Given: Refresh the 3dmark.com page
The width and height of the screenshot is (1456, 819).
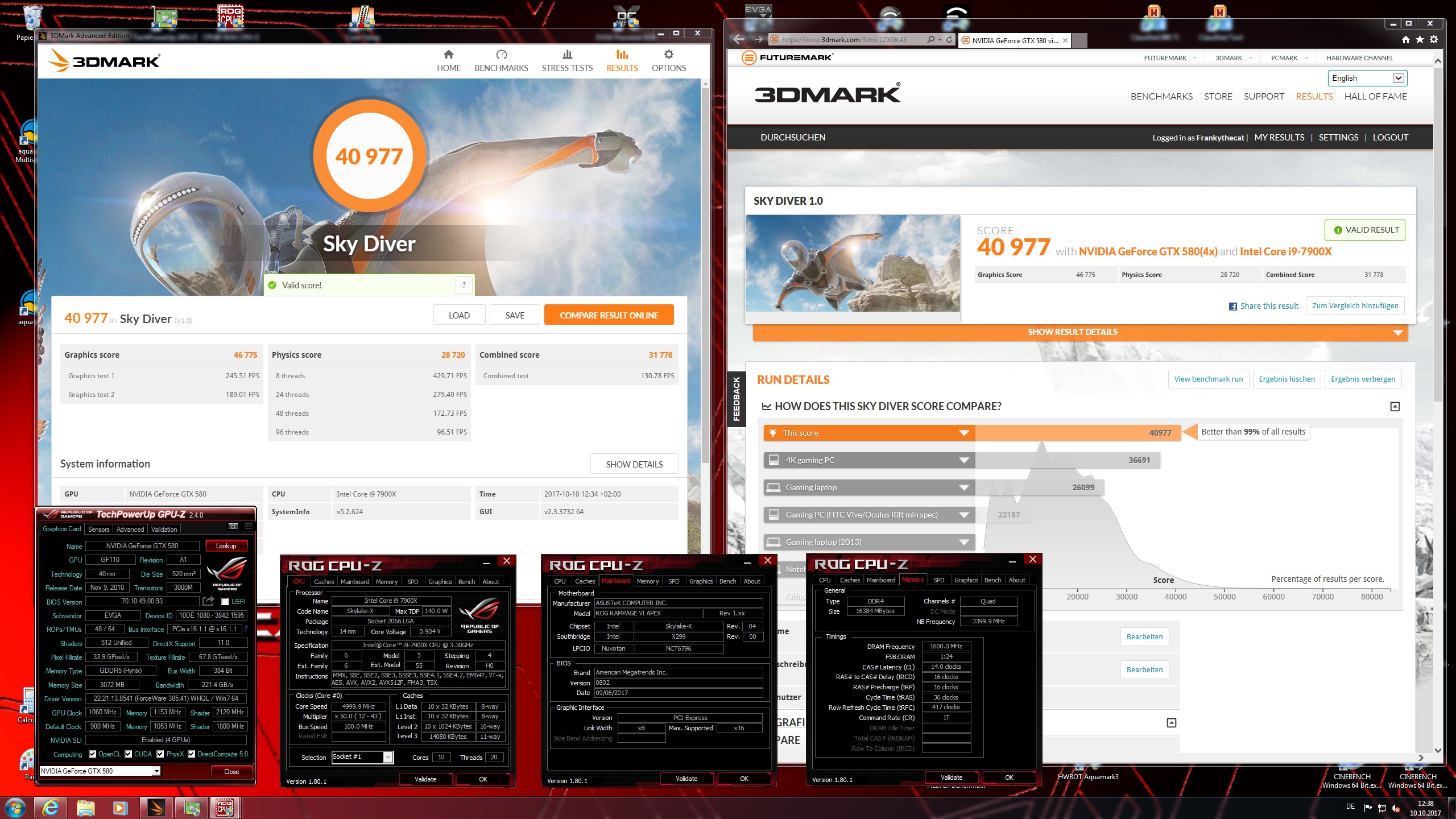Looking at the screenshot, I should tap(949, 40).
